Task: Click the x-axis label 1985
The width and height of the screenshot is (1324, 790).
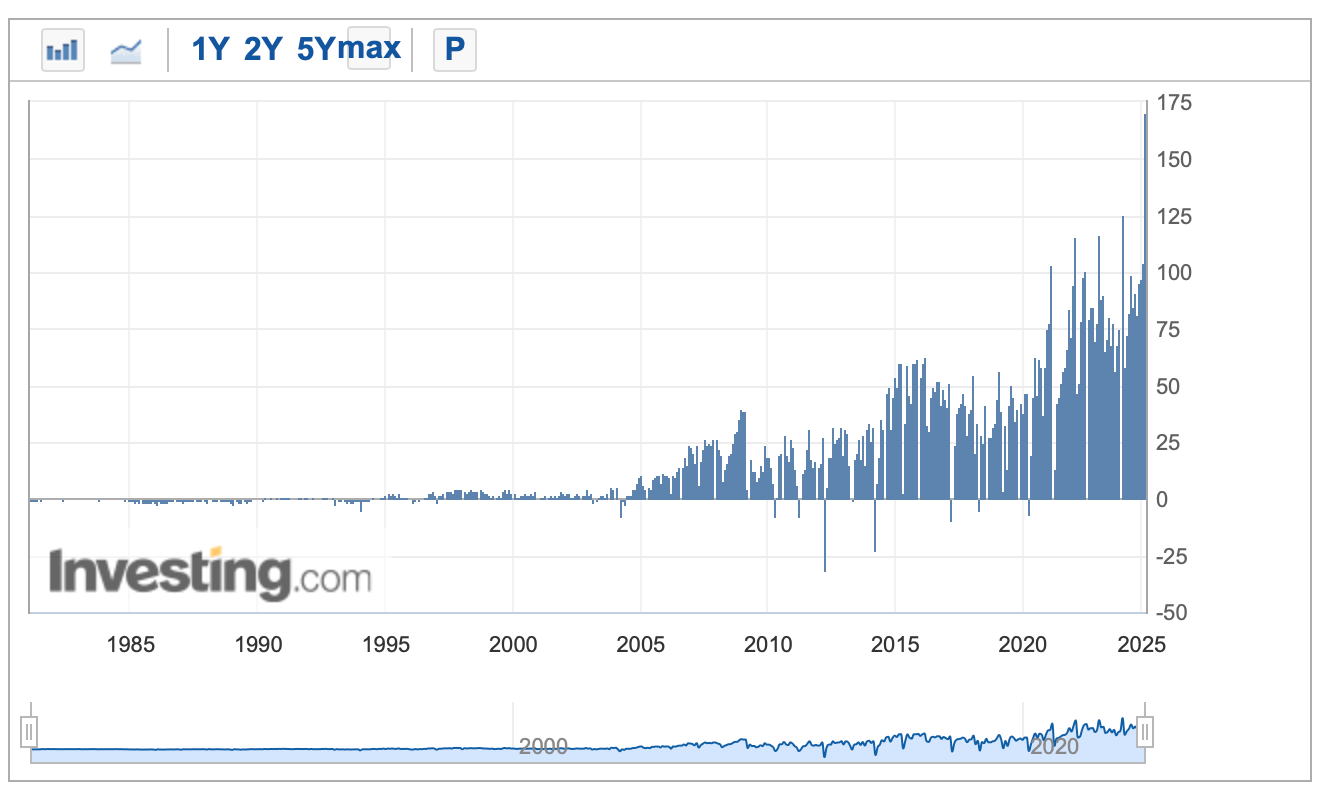Action: [130, 644]
